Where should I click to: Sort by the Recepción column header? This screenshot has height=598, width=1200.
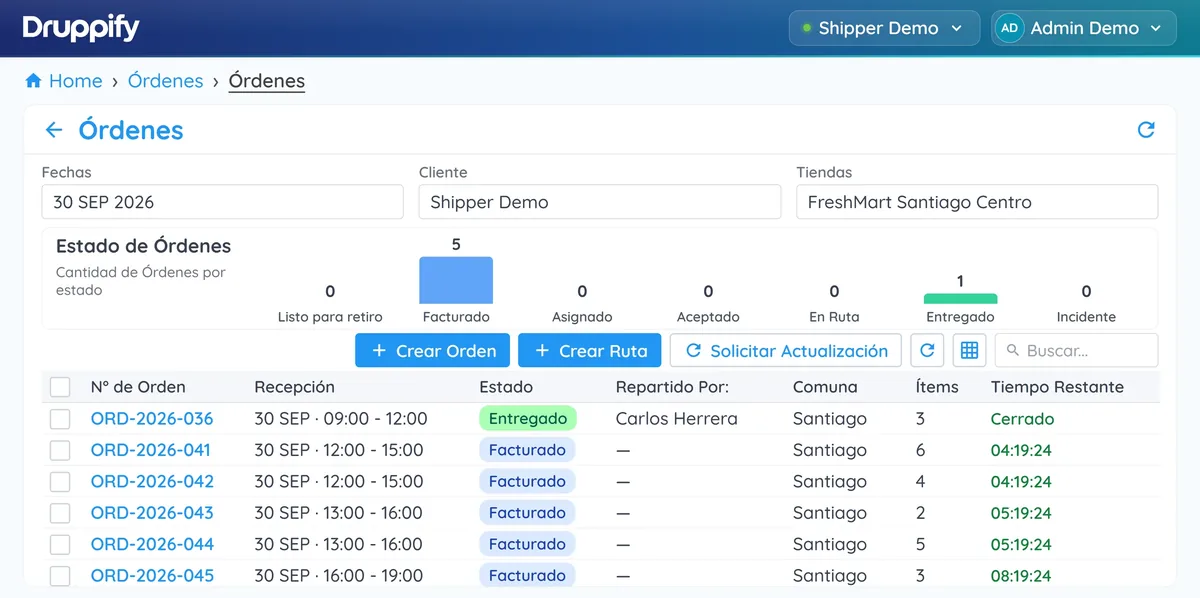point(294,387)
